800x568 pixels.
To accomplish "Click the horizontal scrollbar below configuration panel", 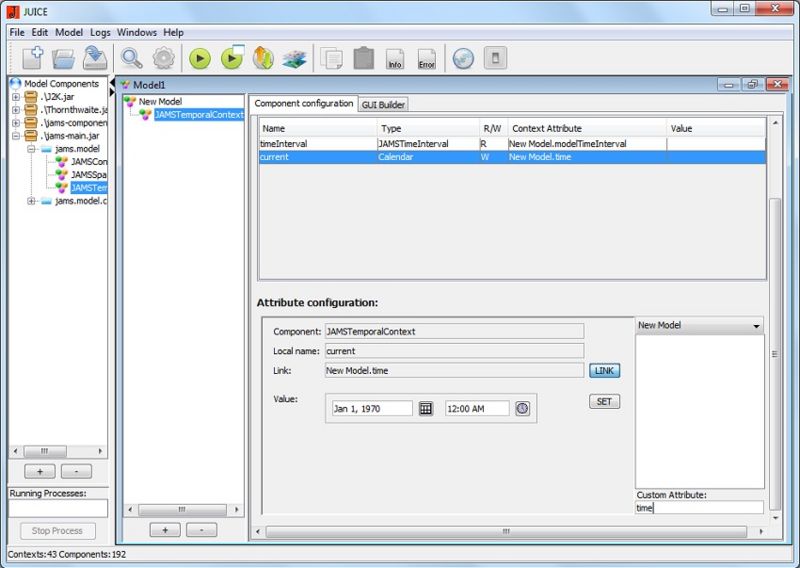I will 507,531.
